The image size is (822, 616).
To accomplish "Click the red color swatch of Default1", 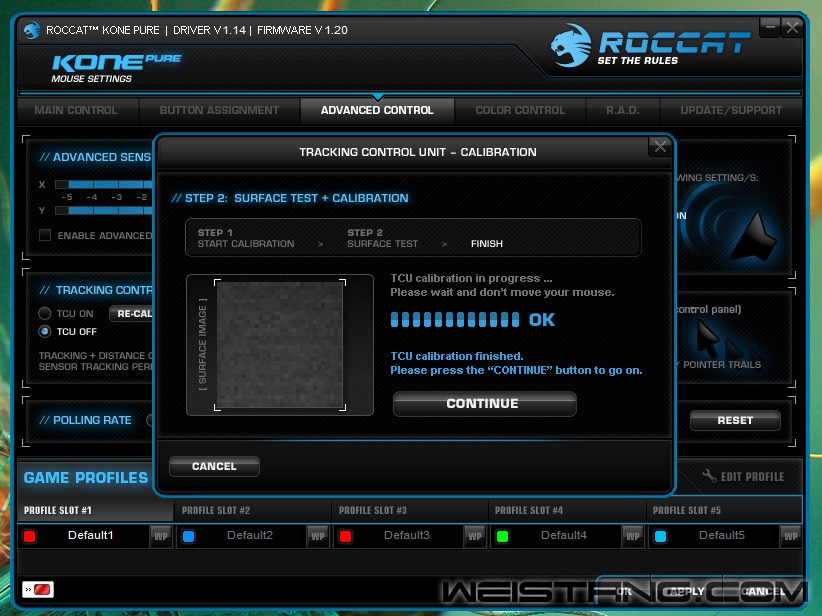I will (x=30, y=536).
